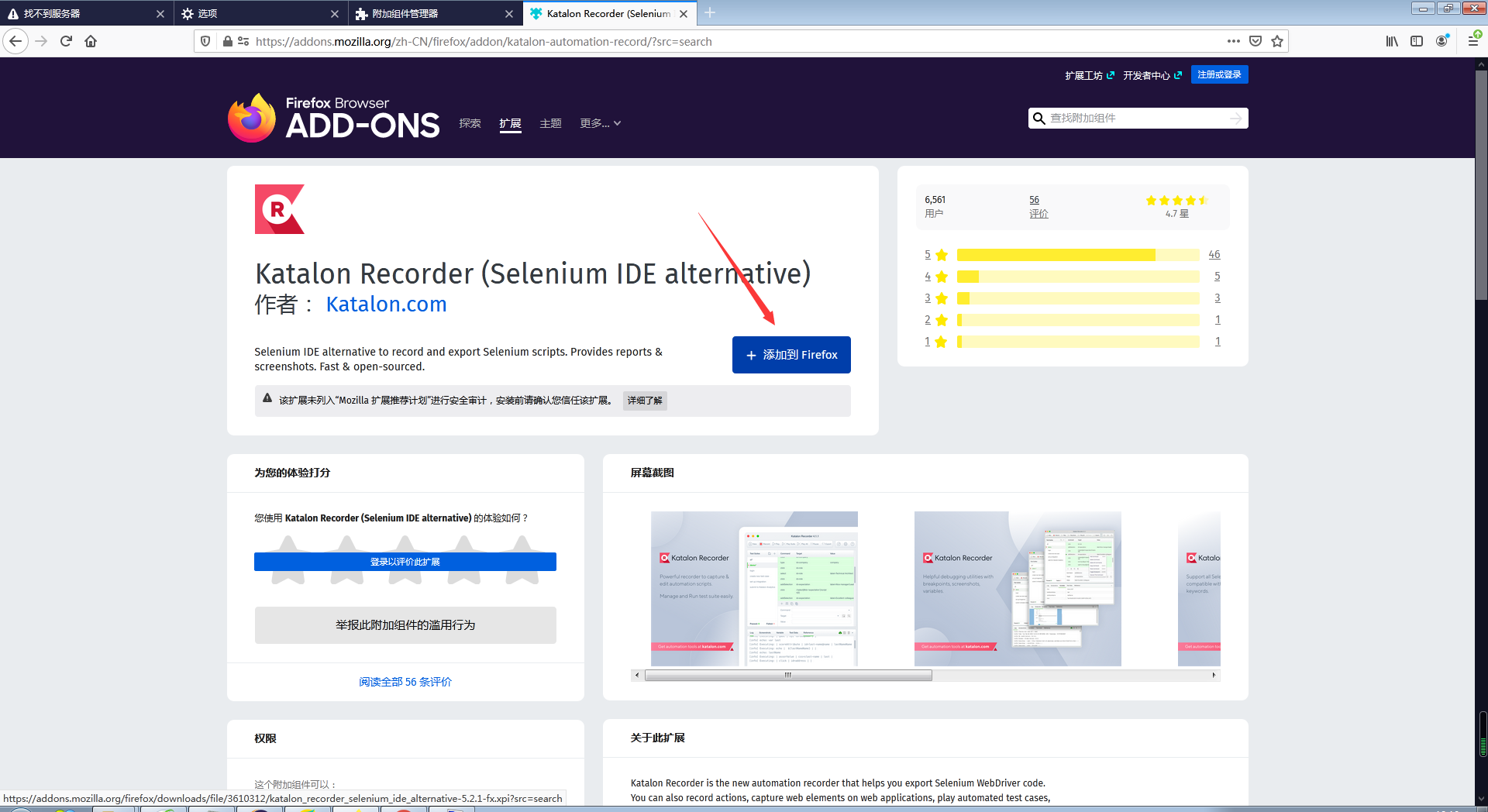Open the Library bookmarks panel
Image resolution: width=1488 pixels, height=812 pixels.
click(x=1392, y=41)
